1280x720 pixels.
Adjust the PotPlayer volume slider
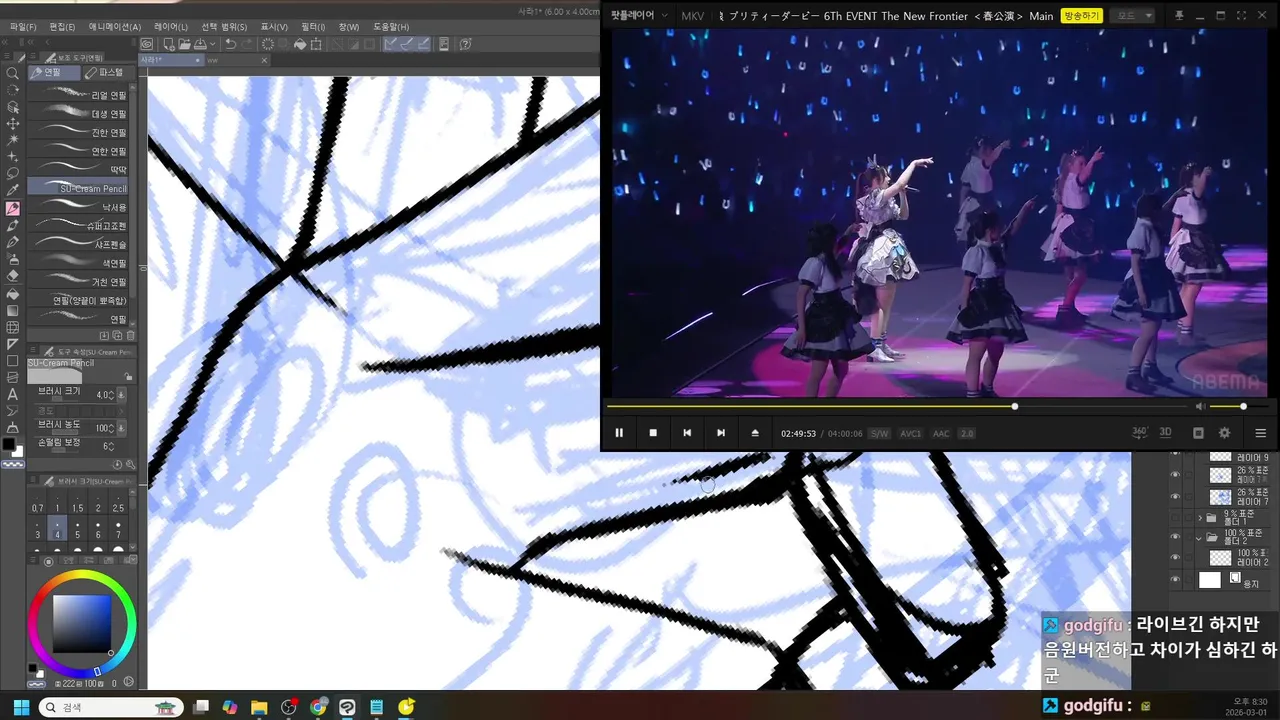(x=1240, y=406)
